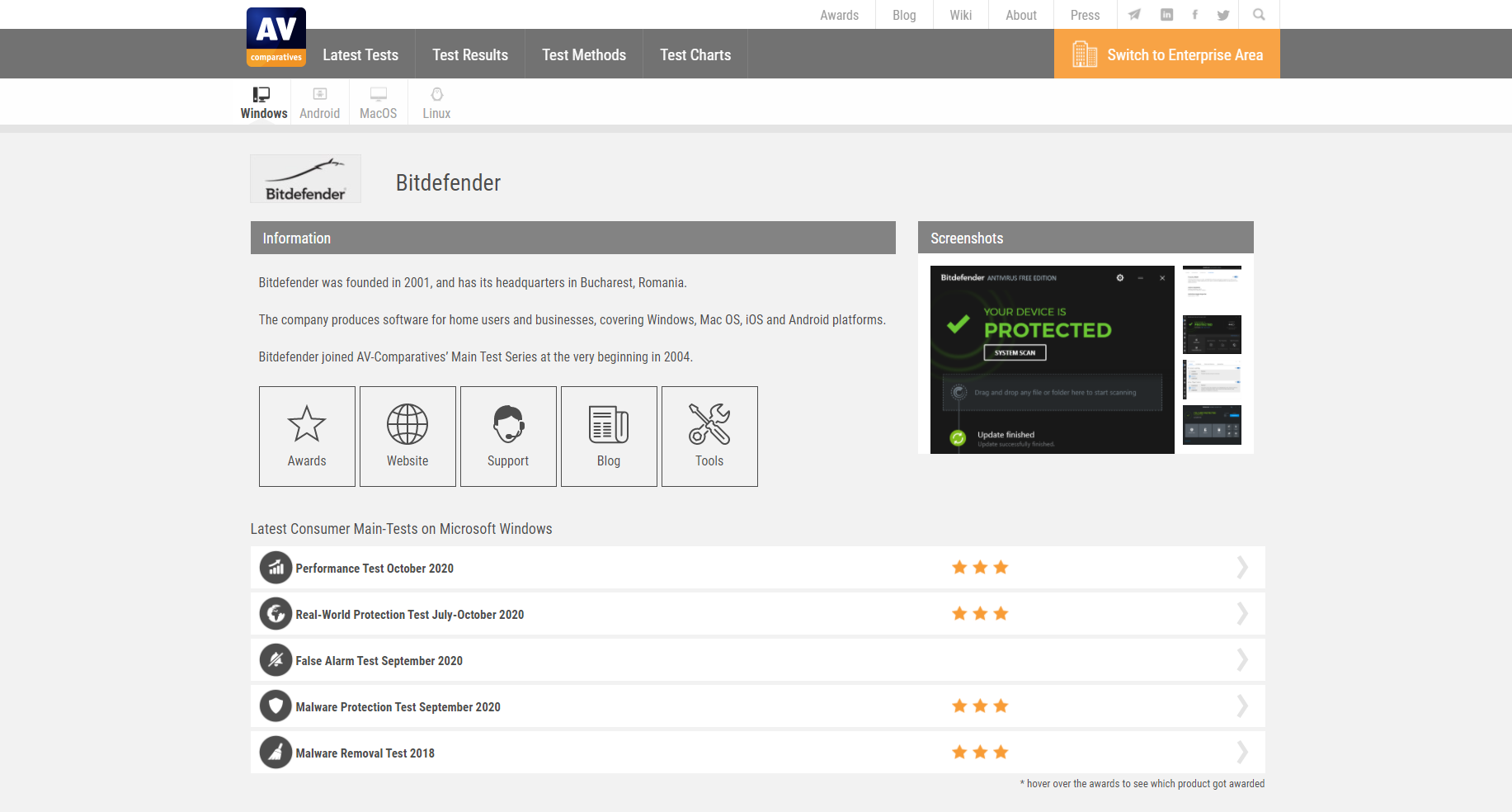Expand Malware Removal Test 2018 chevron
The width and height of the screenshot is (1512, 812).
1242,753
